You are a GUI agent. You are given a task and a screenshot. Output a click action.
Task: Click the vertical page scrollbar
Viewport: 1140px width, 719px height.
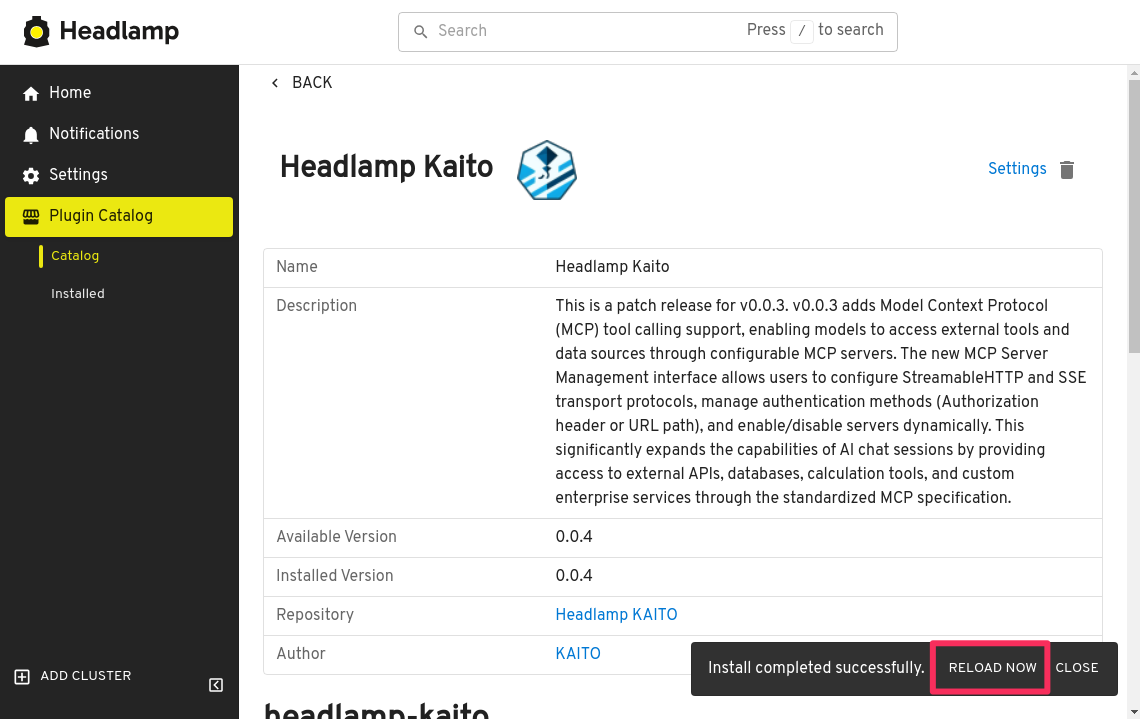pyautogui.click(x=1133, y=210)
